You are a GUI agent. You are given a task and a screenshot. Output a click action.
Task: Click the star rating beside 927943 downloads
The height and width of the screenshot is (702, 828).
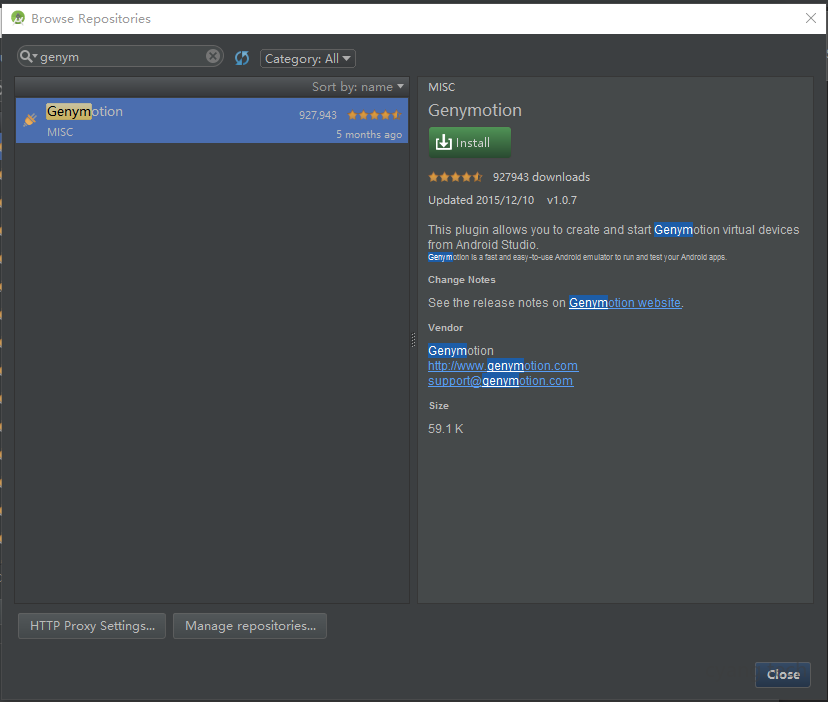tap(455, 177)
